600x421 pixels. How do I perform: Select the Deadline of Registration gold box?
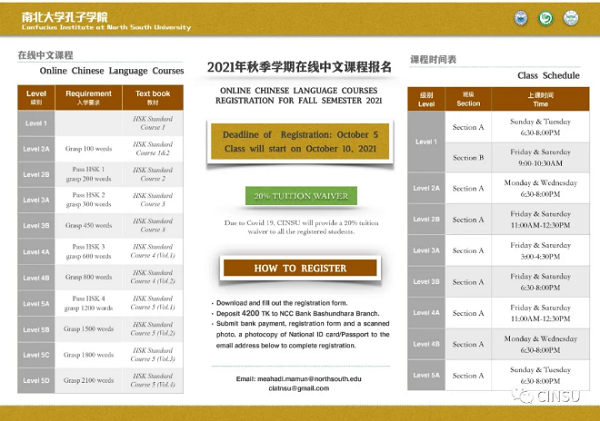[x=294, y=140]
